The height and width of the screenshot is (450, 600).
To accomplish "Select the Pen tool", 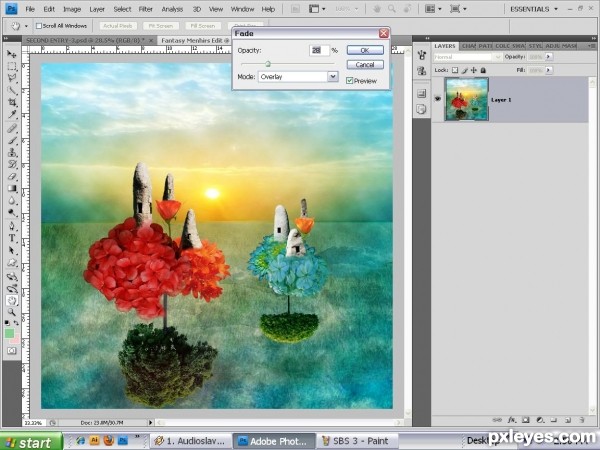I will tap(12, 226).
